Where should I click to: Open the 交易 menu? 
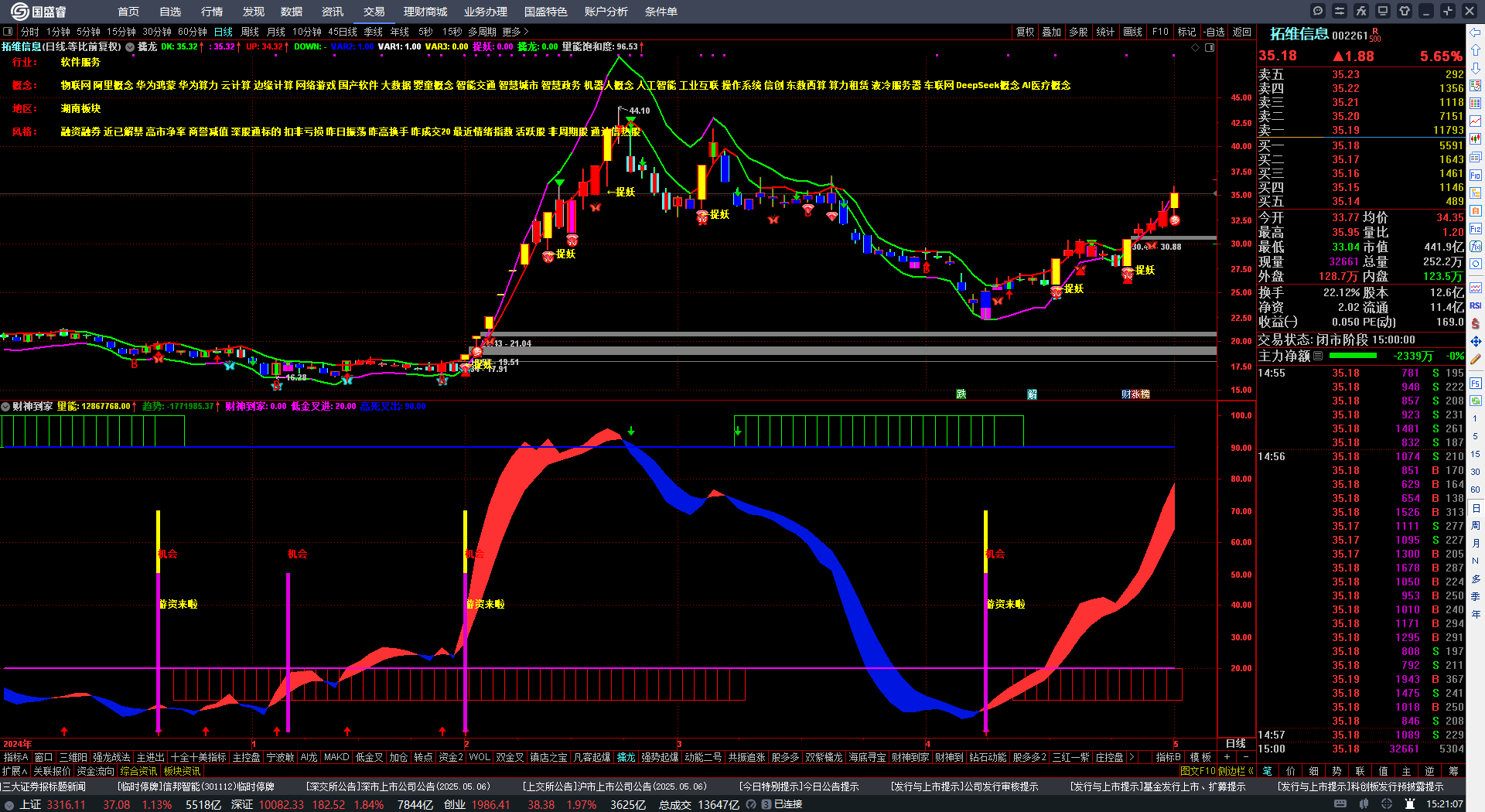point(374,12)
